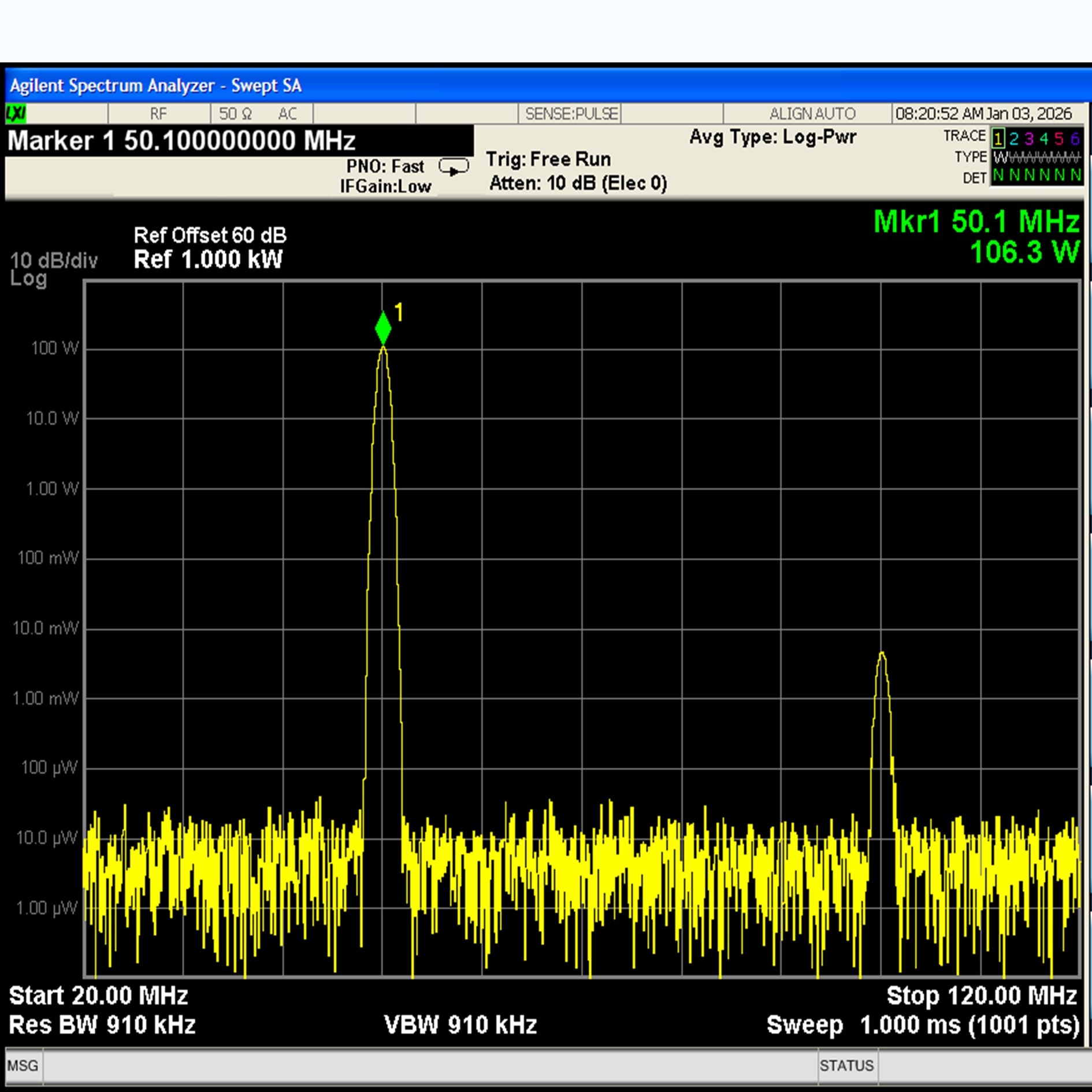
Task: Click the 50 Ω impedance indicator
Action: 235,113
